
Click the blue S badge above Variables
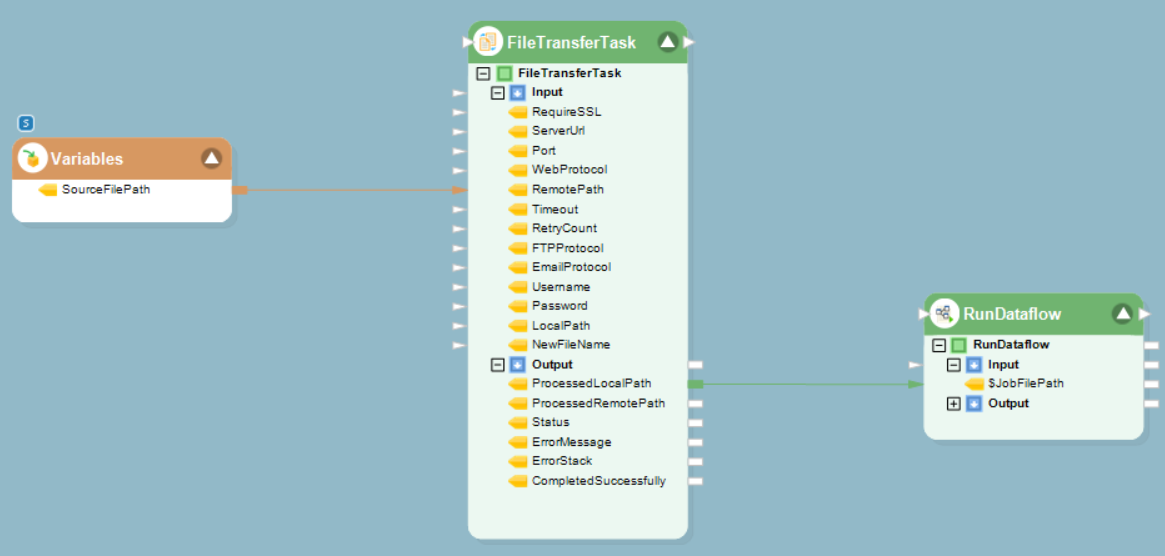click(26, 124)
